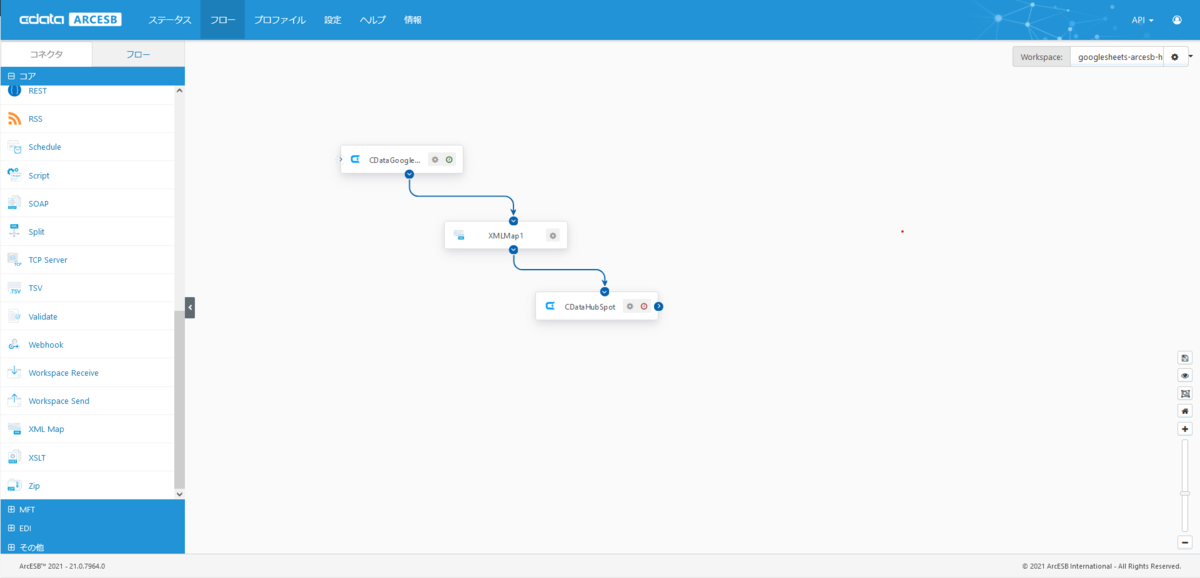Open the 情報 menu
The image size is (1200, 578).
pos(413,20)
